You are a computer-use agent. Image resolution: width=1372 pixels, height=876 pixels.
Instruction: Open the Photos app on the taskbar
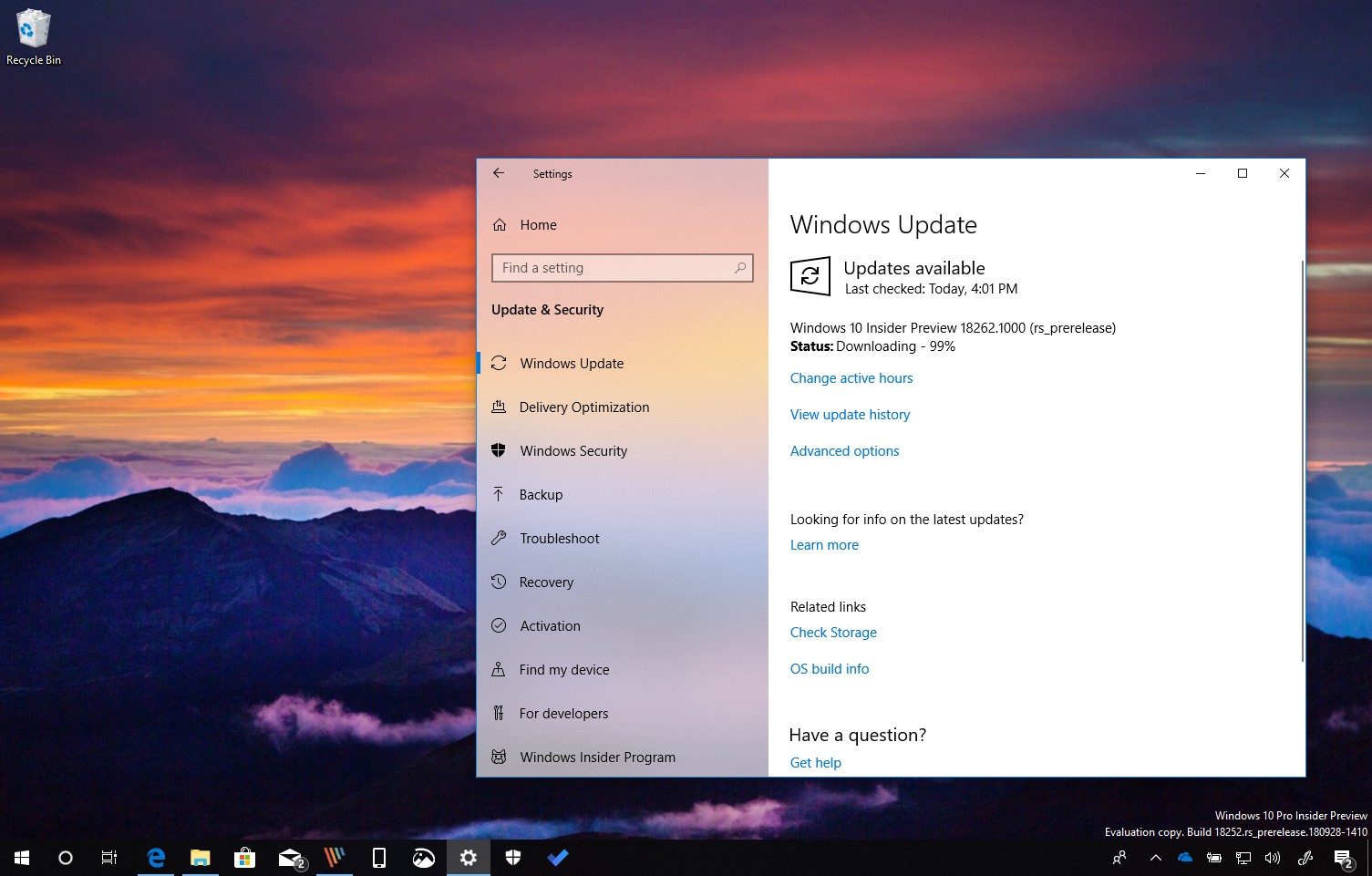pos(424,858)
